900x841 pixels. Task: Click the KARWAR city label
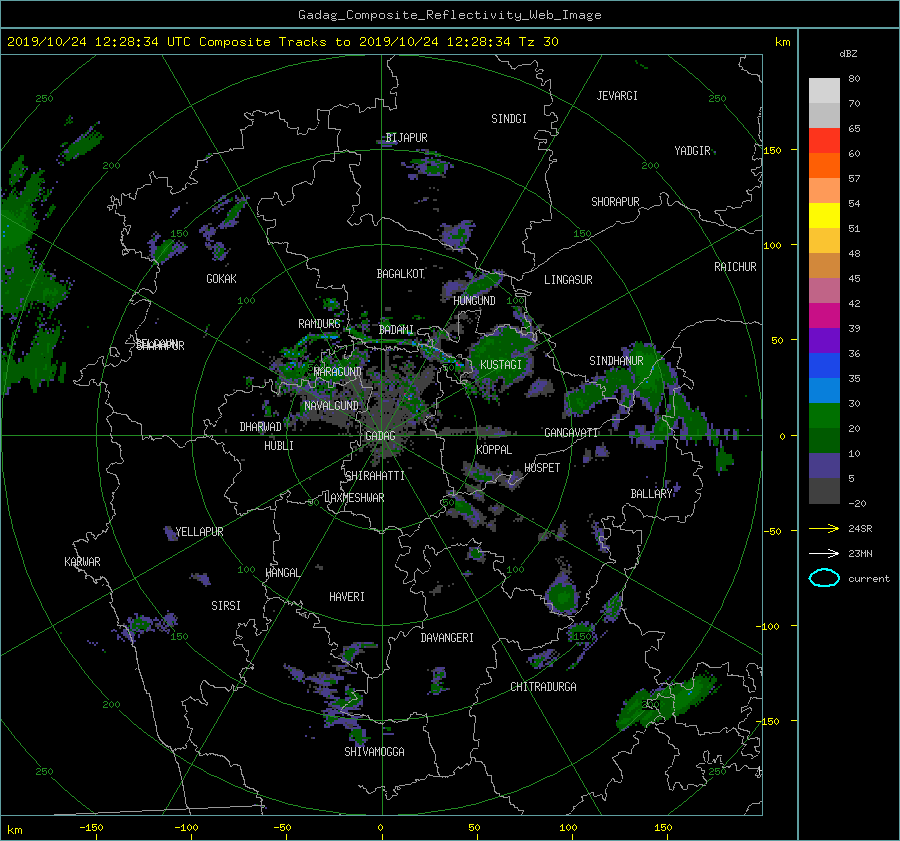pyautogui.click(x=82, y=562)
